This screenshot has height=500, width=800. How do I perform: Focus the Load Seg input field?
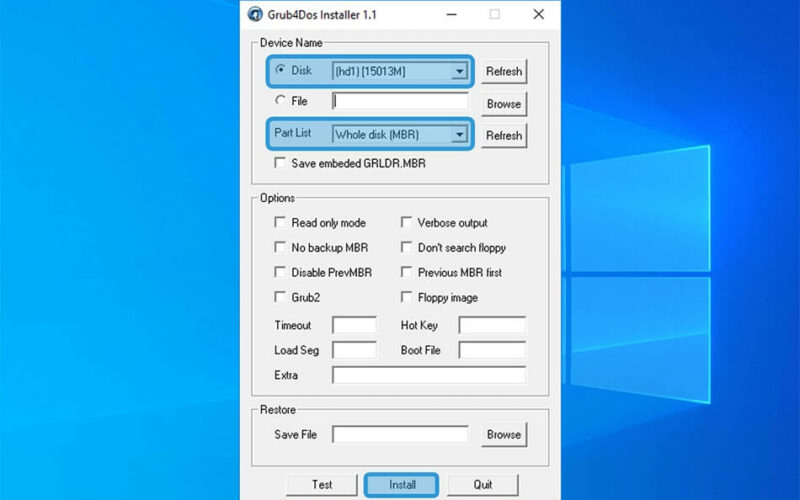point(354,350)
